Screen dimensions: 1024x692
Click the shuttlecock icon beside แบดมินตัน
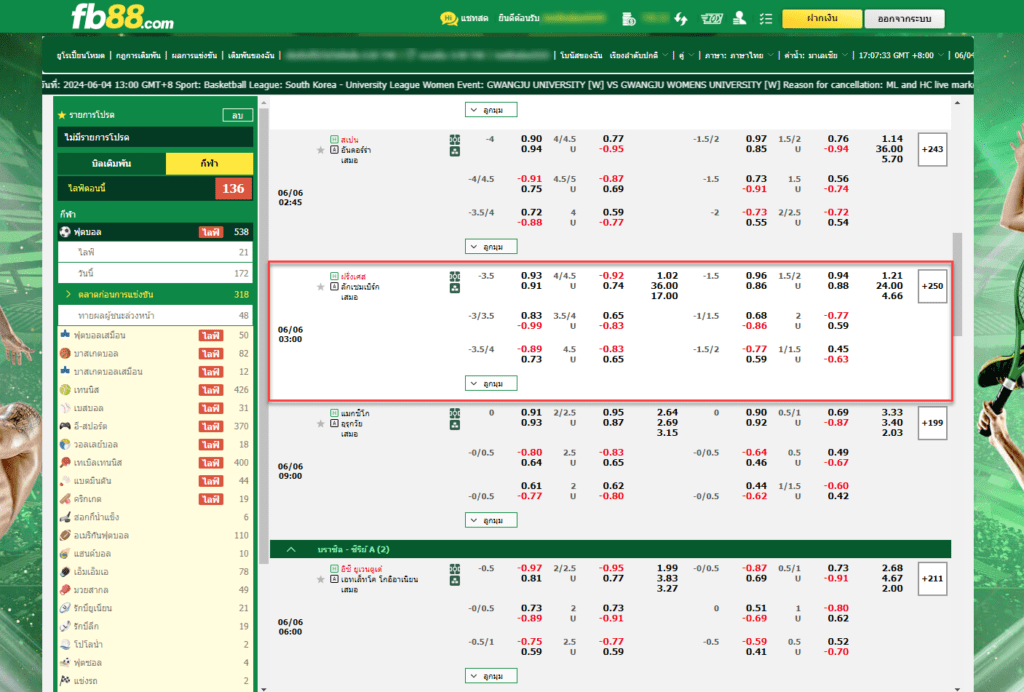pos(65,480)
